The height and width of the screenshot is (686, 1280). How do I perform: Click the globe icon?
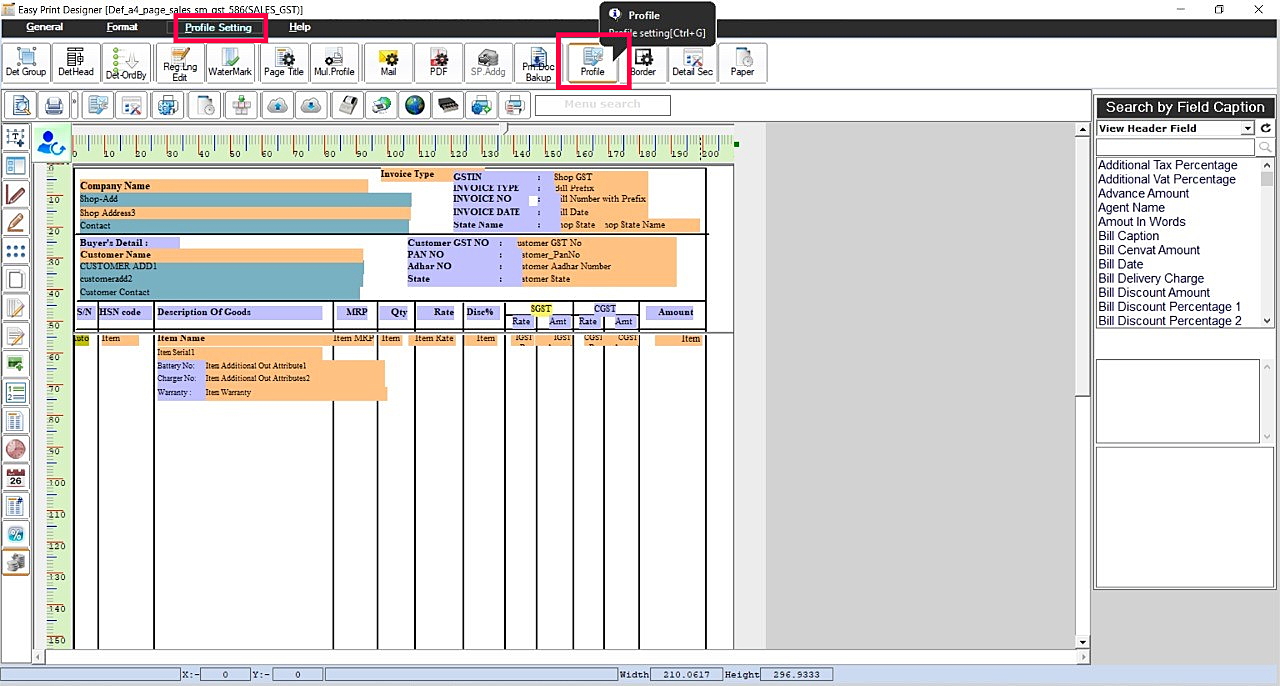tap(414, 104)
